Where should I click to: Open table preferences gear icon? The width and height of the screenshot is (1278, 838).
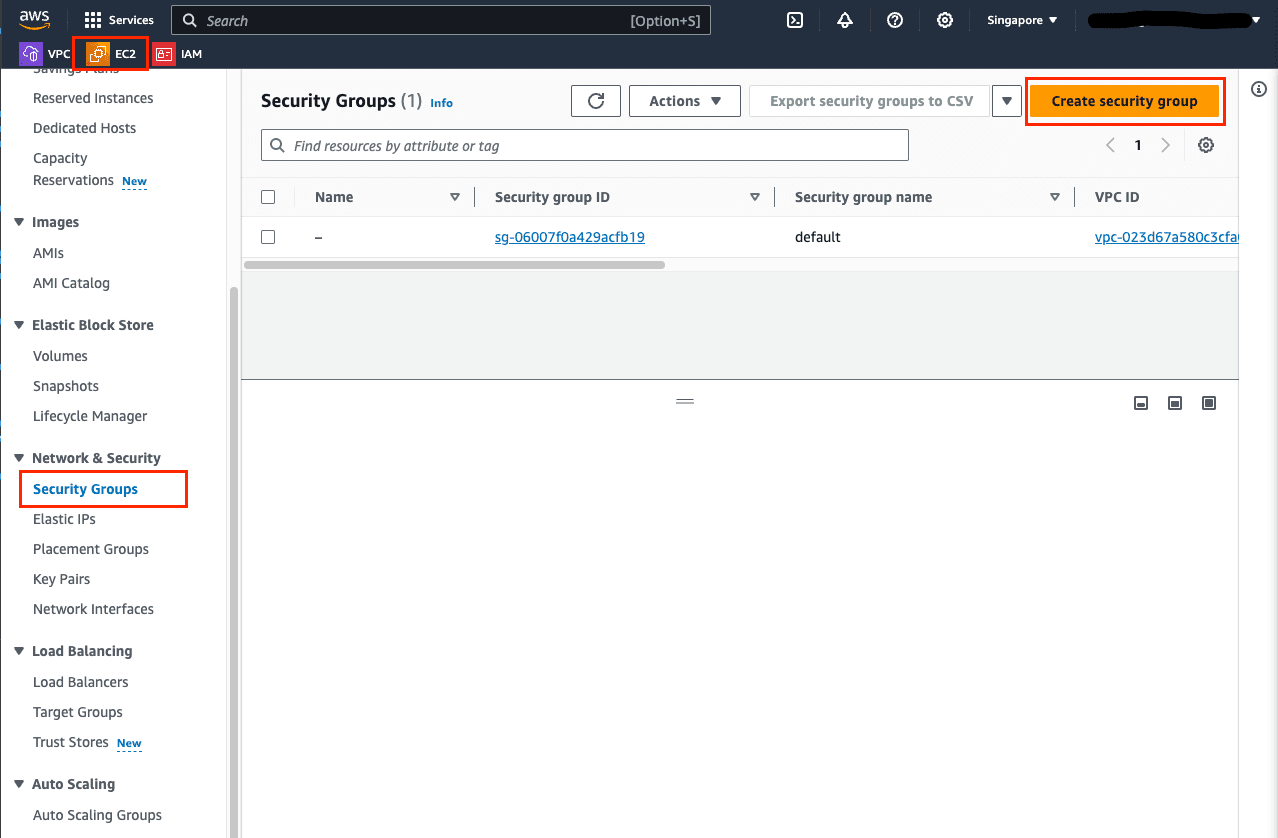[1206, 145]
